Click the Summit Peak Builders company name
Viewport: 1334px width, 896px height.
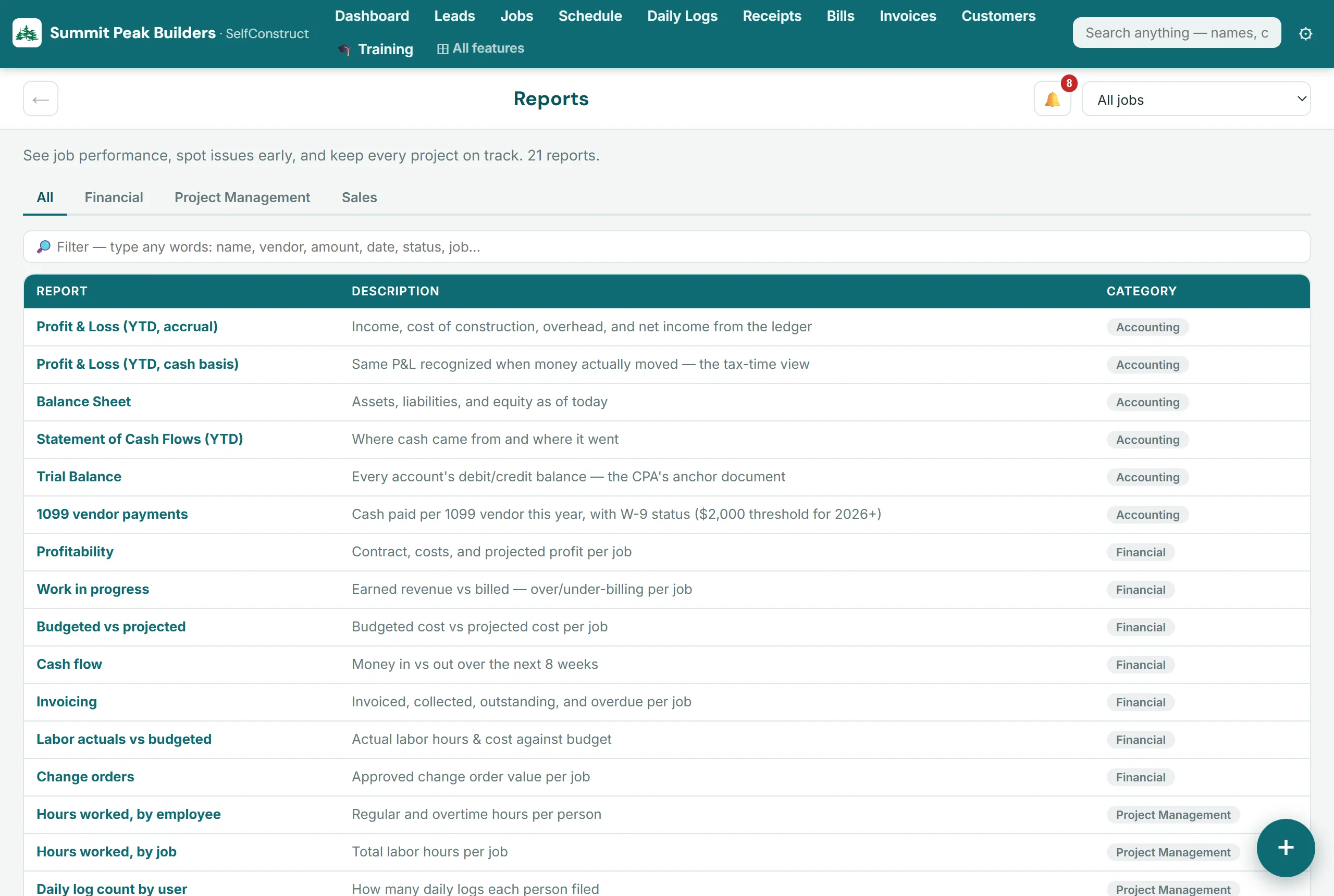click(132, 33)
